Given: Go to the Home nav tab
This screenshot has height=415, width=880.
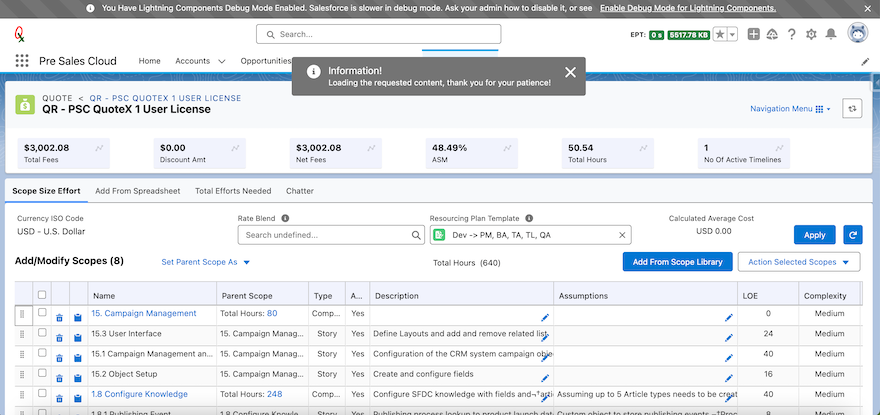Looking at the screenshot, I should tap(149, 61).
